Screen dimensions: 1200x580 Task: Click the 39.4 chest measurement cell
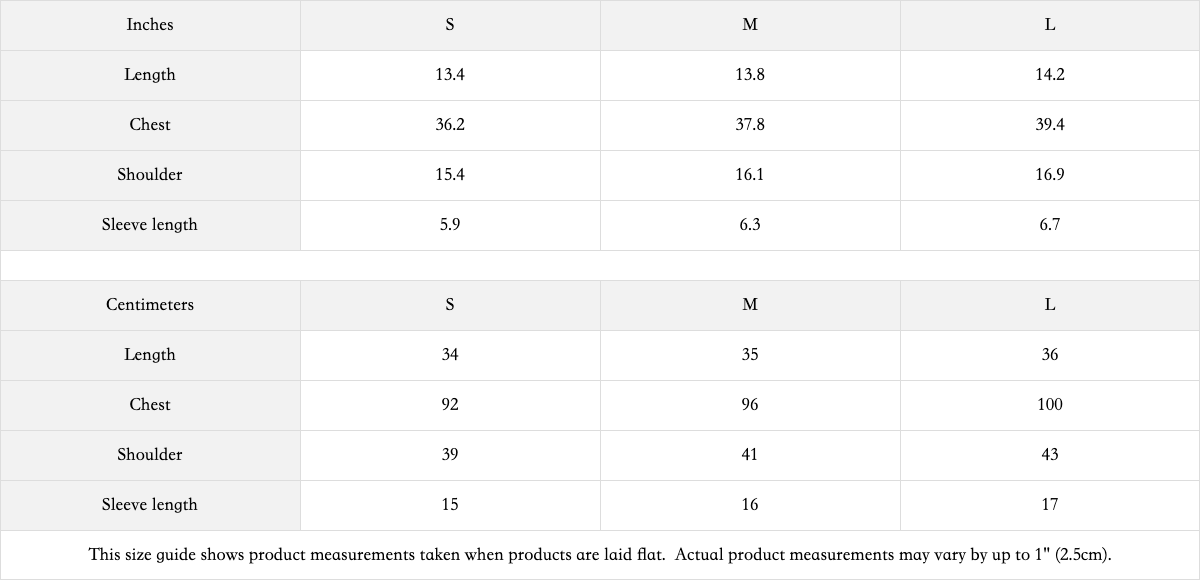(1050, 125)
